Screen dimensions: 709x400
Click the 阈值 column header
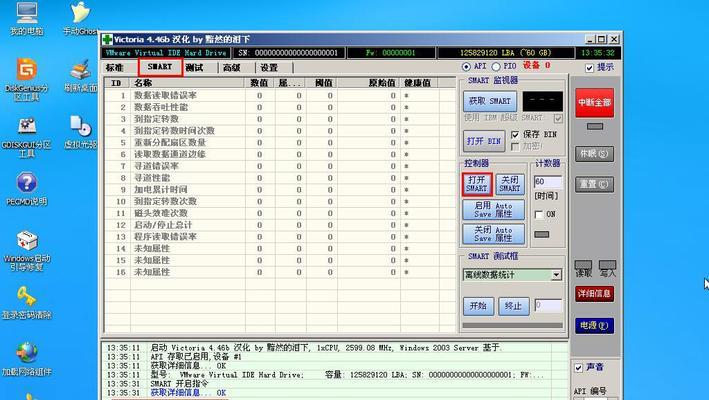321,83
